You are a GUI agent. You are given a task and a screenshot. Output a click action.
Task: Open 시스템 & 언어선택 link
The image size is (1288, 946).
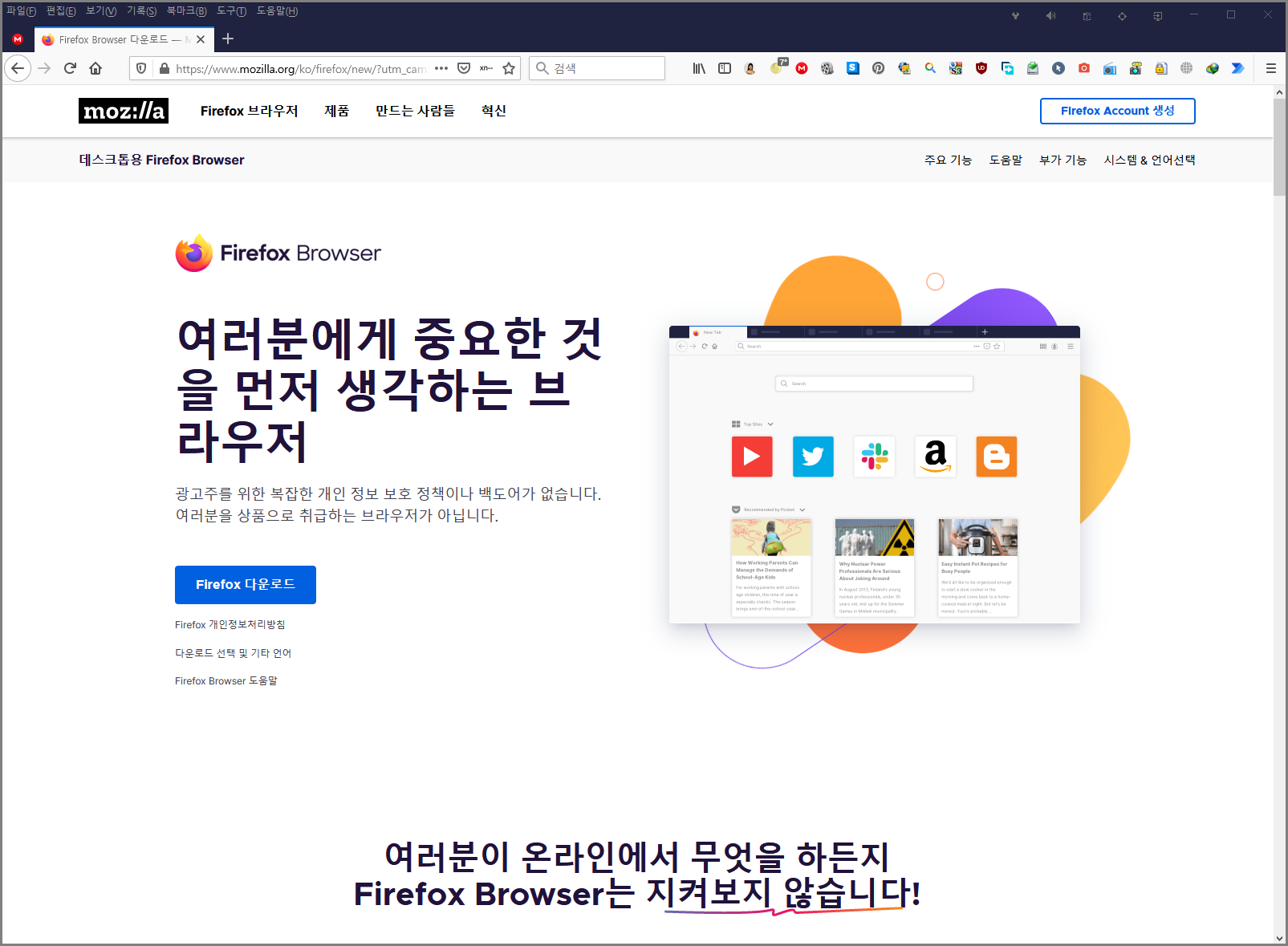coord(1149,160)
